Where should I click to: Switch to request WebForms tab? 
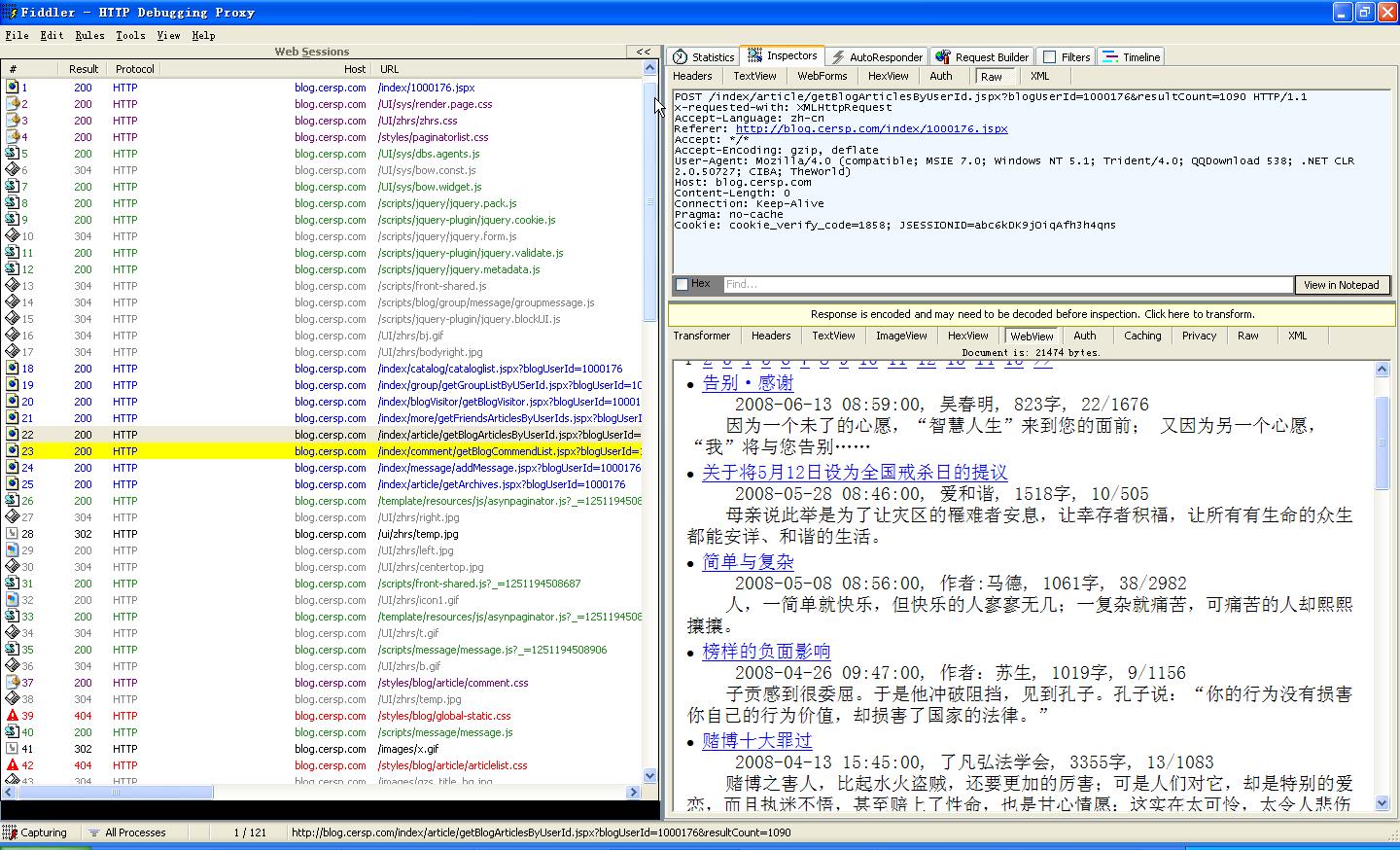[x=822, y=76]
